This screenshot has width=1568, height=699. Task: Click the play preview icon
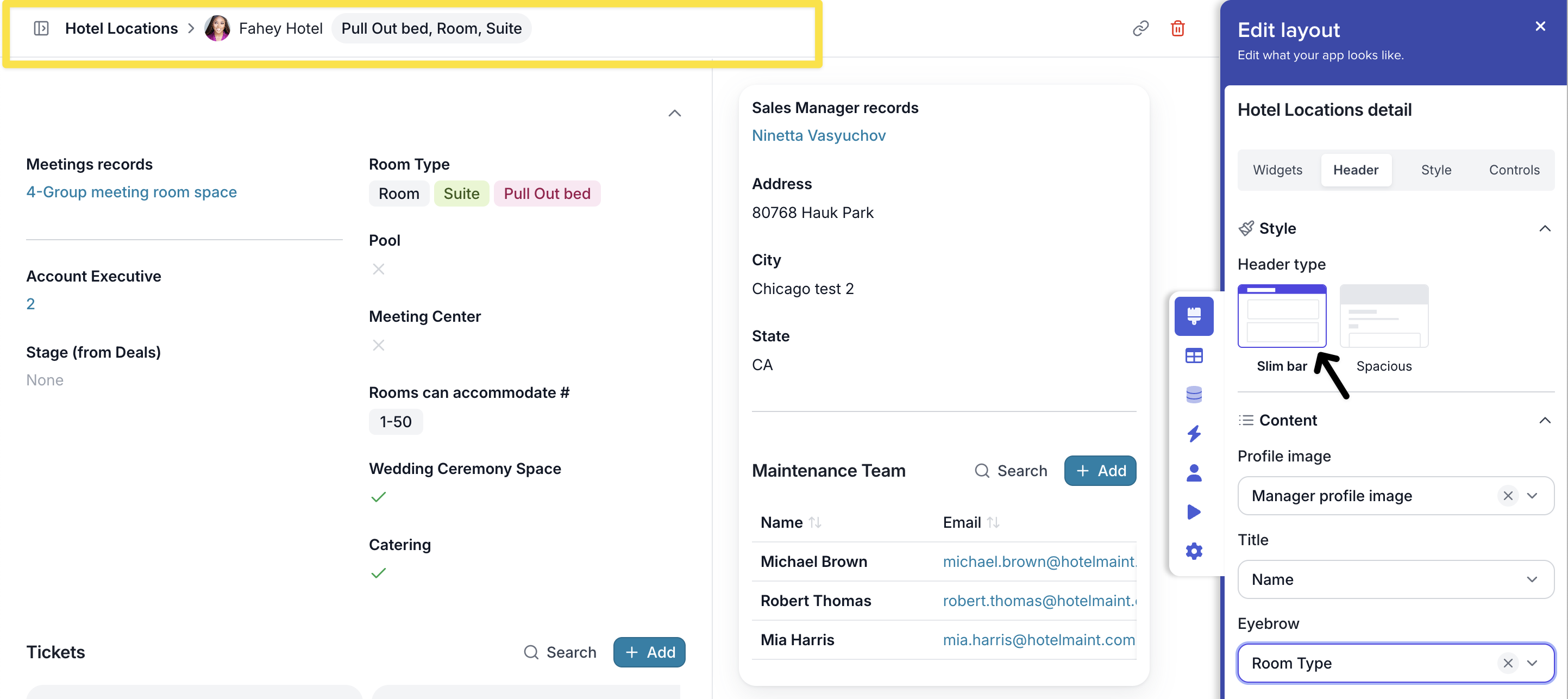(1193, 511)
